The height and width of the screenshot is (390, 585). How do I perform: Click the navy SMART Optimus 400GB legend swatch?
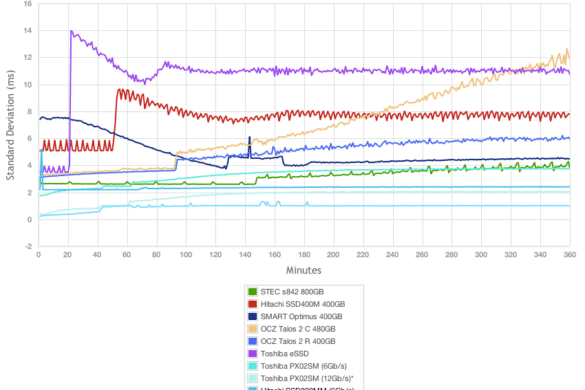(253, 316)
